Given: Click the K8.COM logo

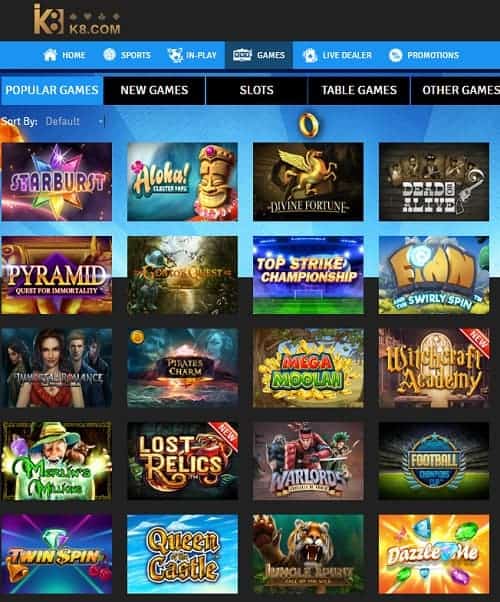Looking at the screenshot, I should point(77,20).
